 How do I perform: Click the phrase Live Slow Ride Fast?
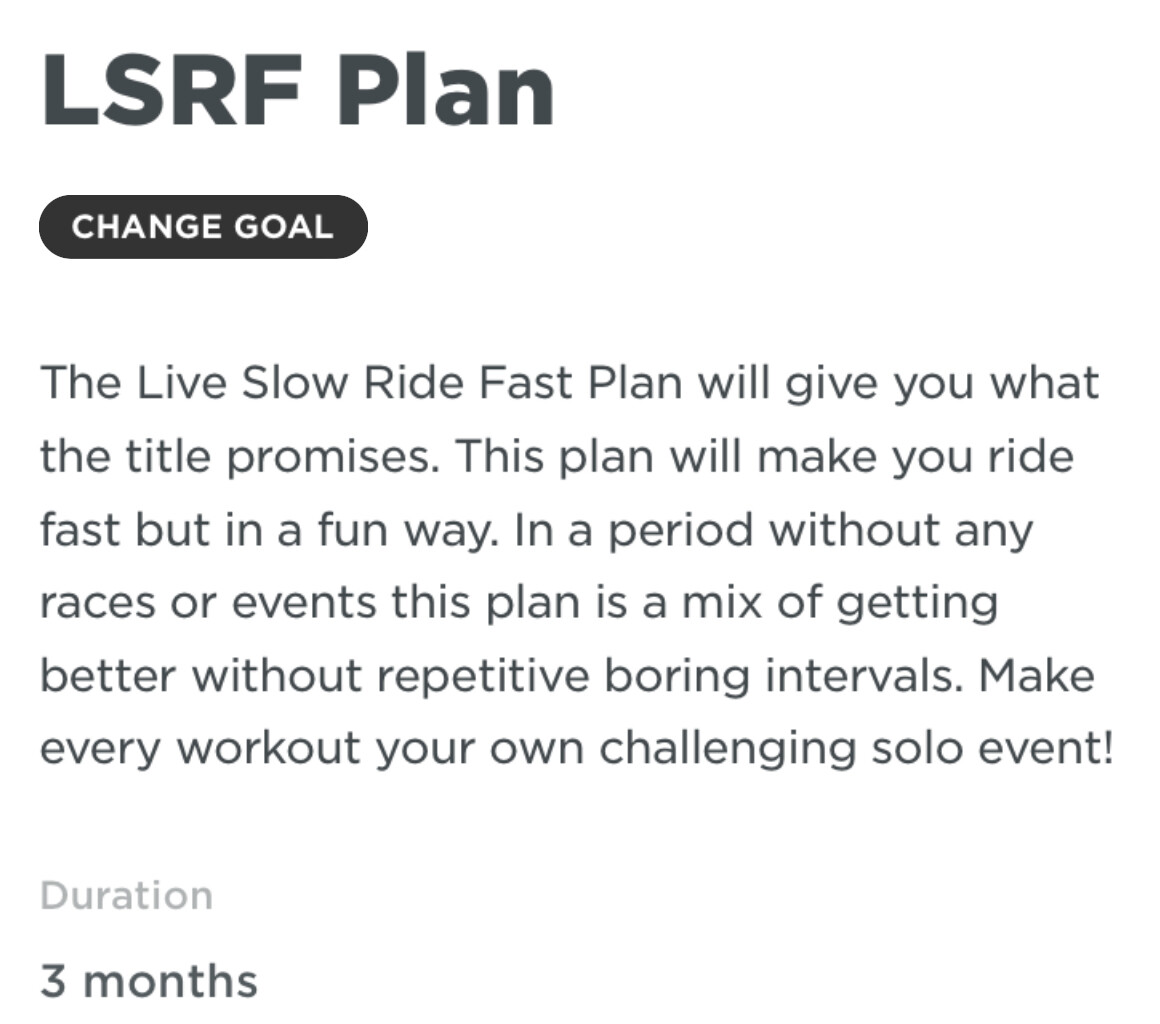pyautogui.click(x=354, y=383)
